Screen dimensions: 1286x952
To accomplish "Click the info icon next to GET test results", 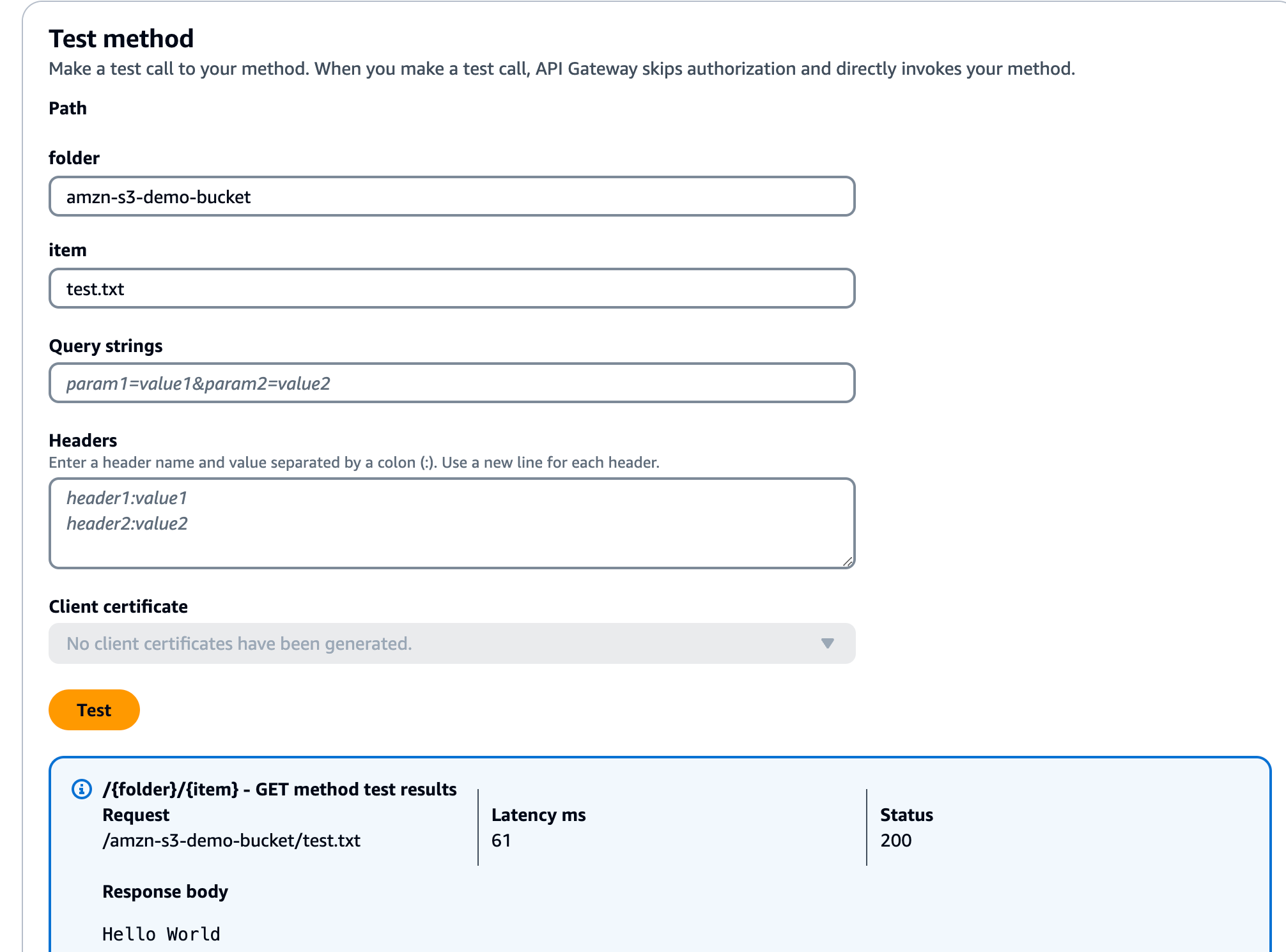I will pos(82,789).
